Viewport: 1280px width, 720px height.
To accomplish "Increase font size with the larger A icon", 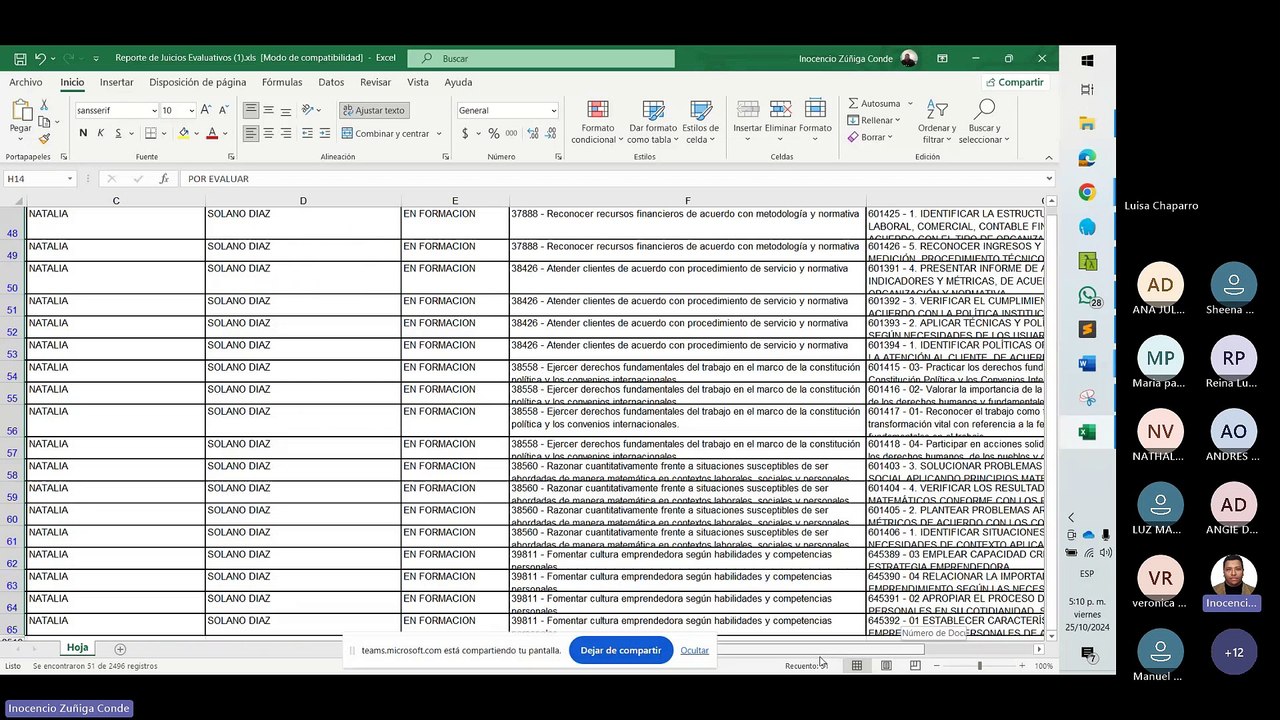I will click(206, 110).
